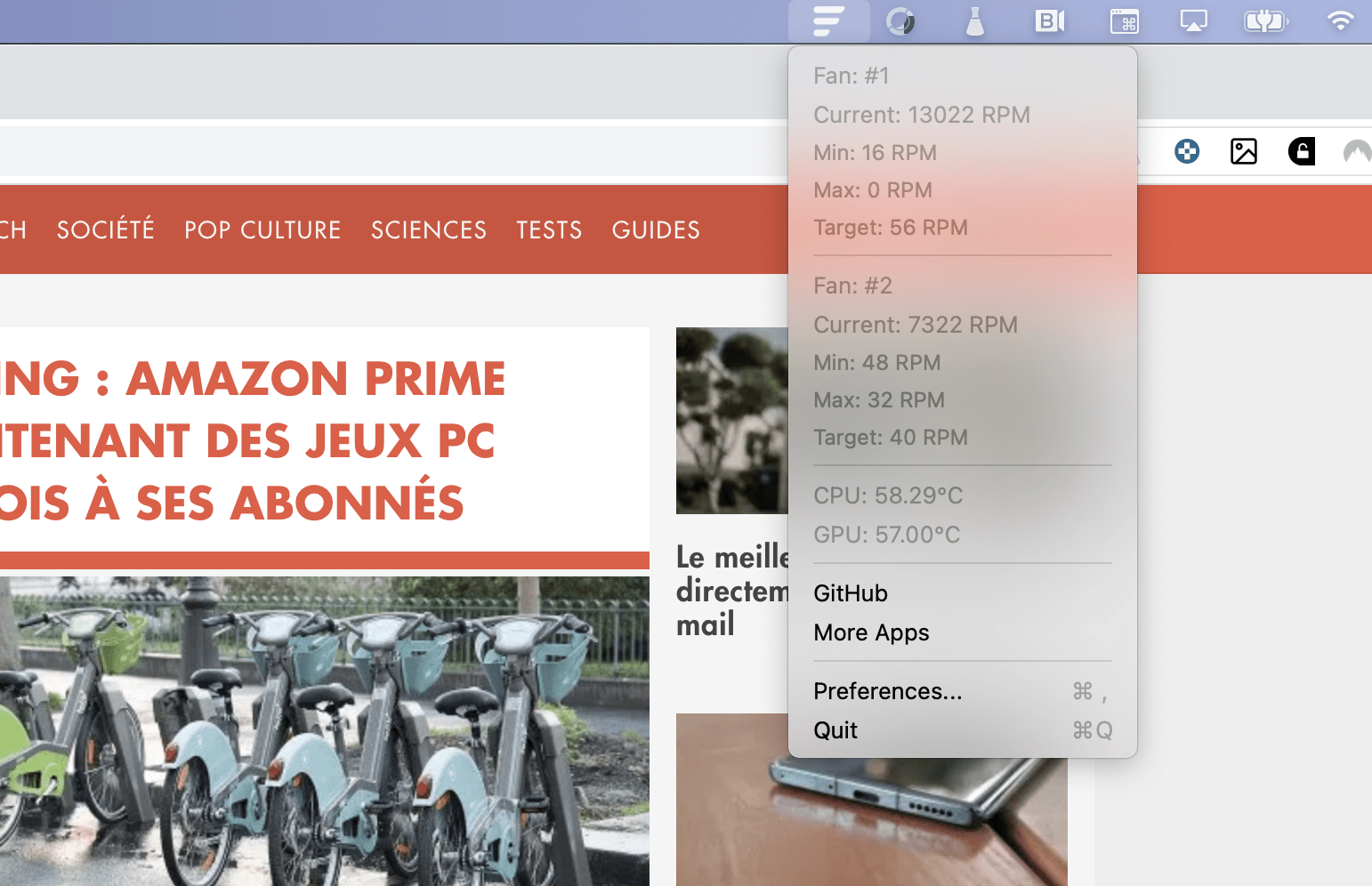Open the TESTS section
Screen dimensions: 1372x886
pyautogui.click(x=549, y=230)
